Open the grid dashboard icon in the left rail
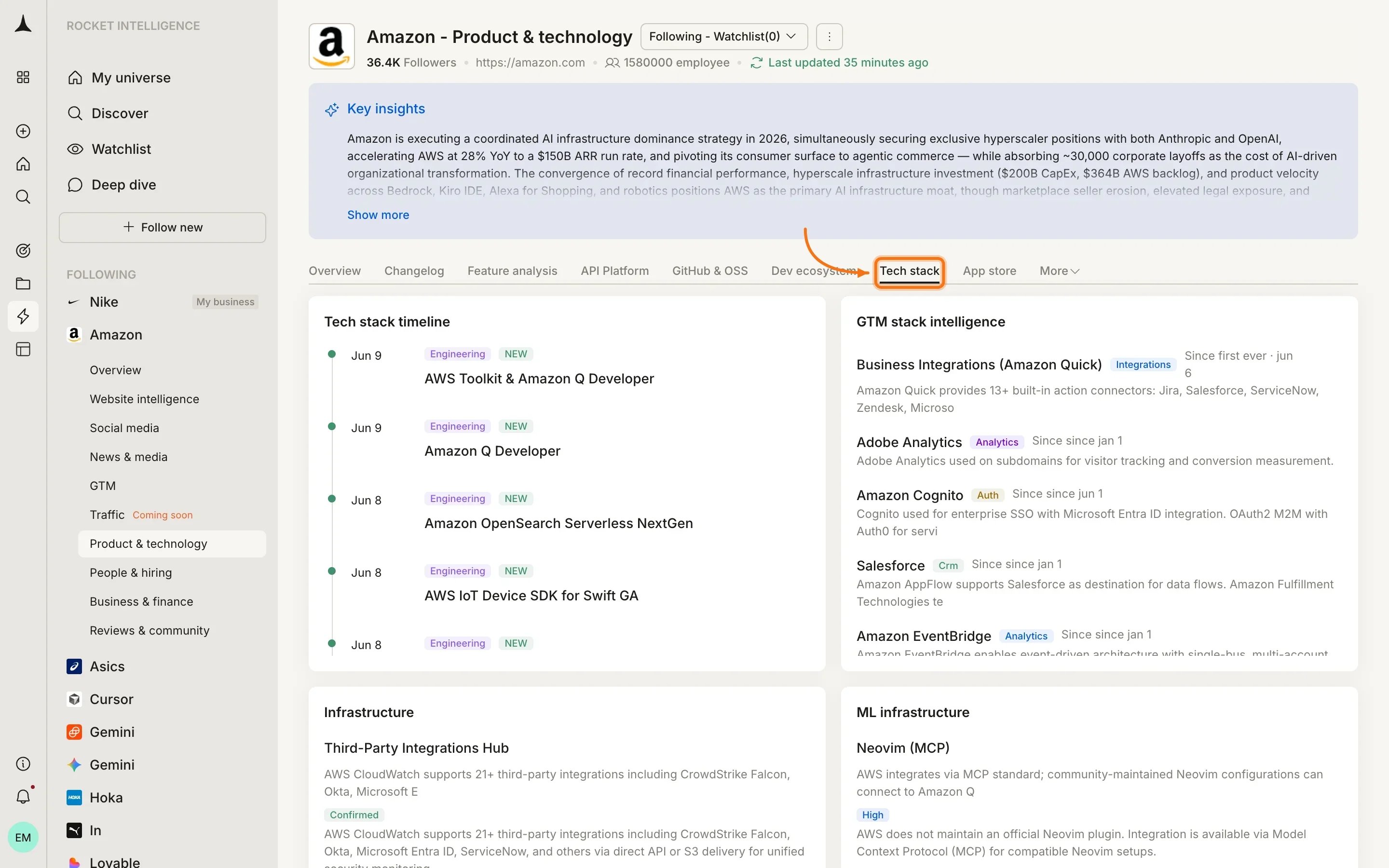The width and height of the screenshot is (1389, 868). (23, 77)
